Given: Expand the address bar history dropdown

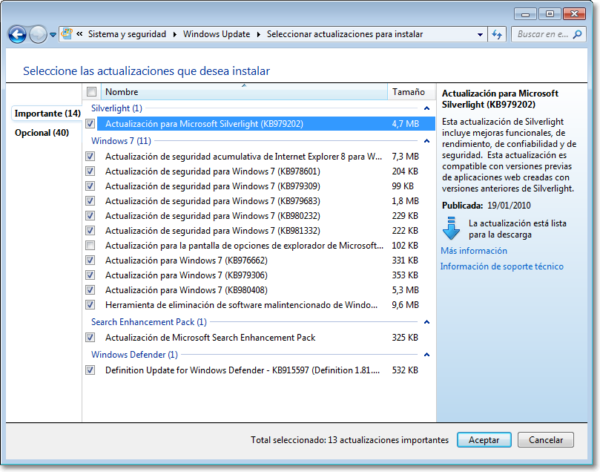Looking at the screenshot, I should point(480,34).
